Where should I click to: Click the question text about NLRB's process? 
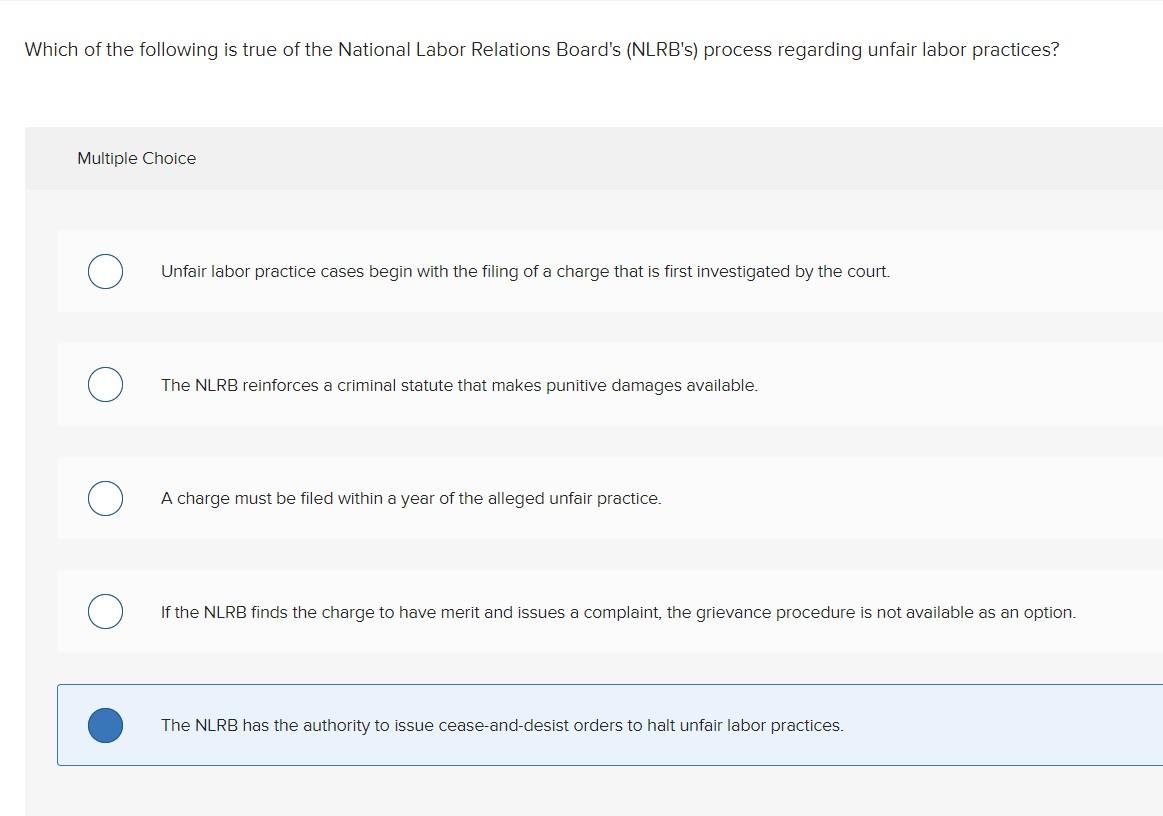[541, 49]
